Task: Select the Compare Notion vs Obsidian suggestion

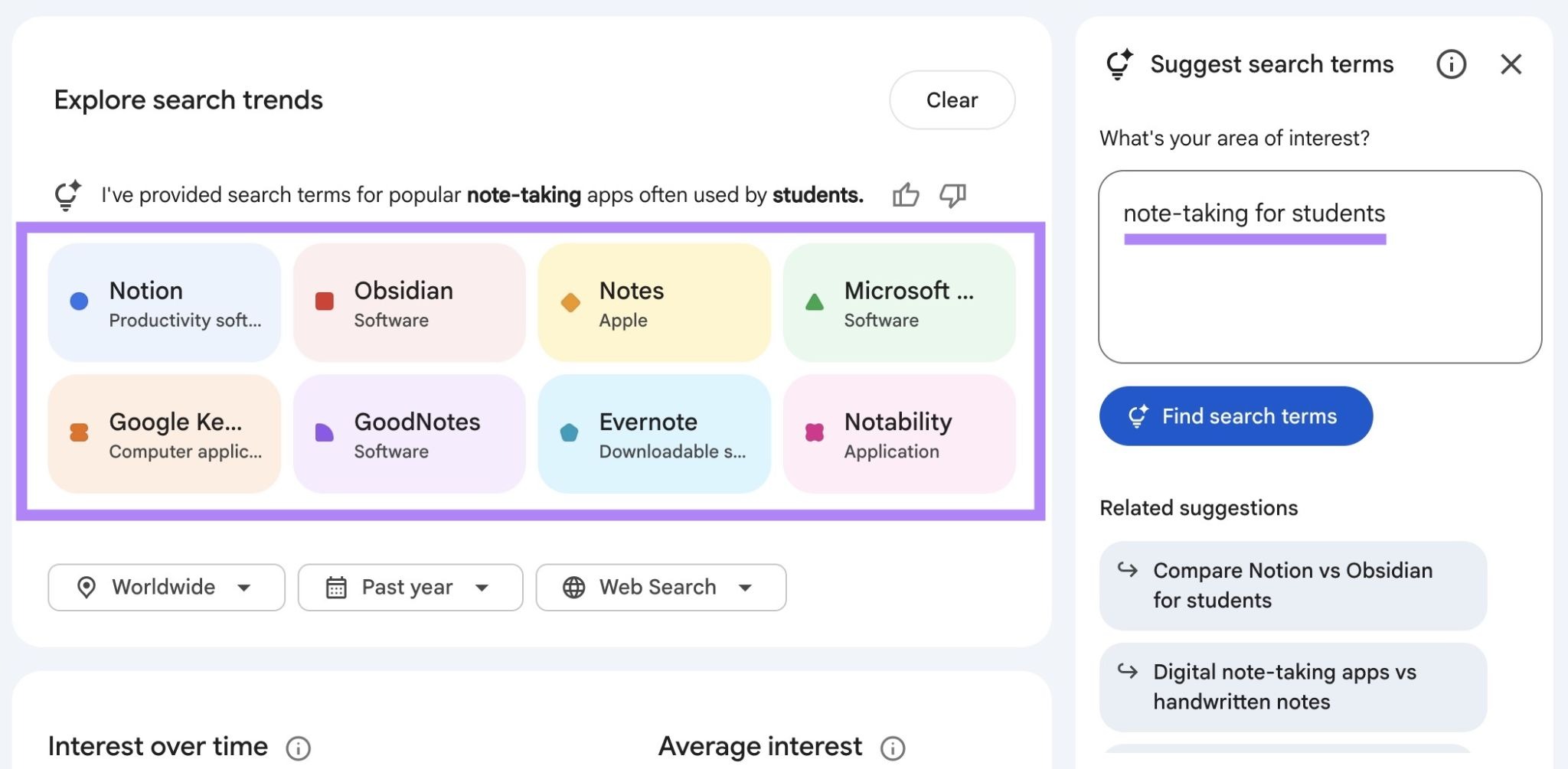Action: [x=1293, y=585]
